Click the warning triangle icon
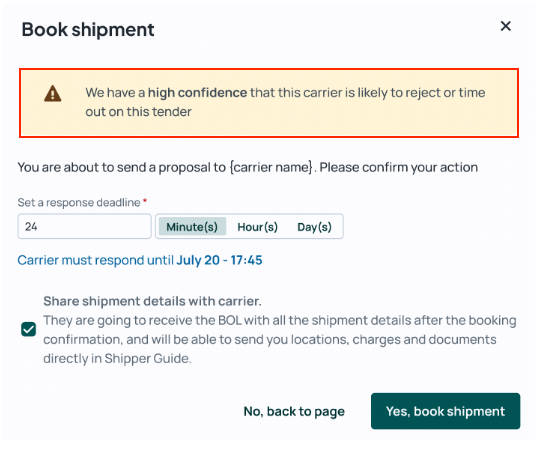 (x=53, y=93)
